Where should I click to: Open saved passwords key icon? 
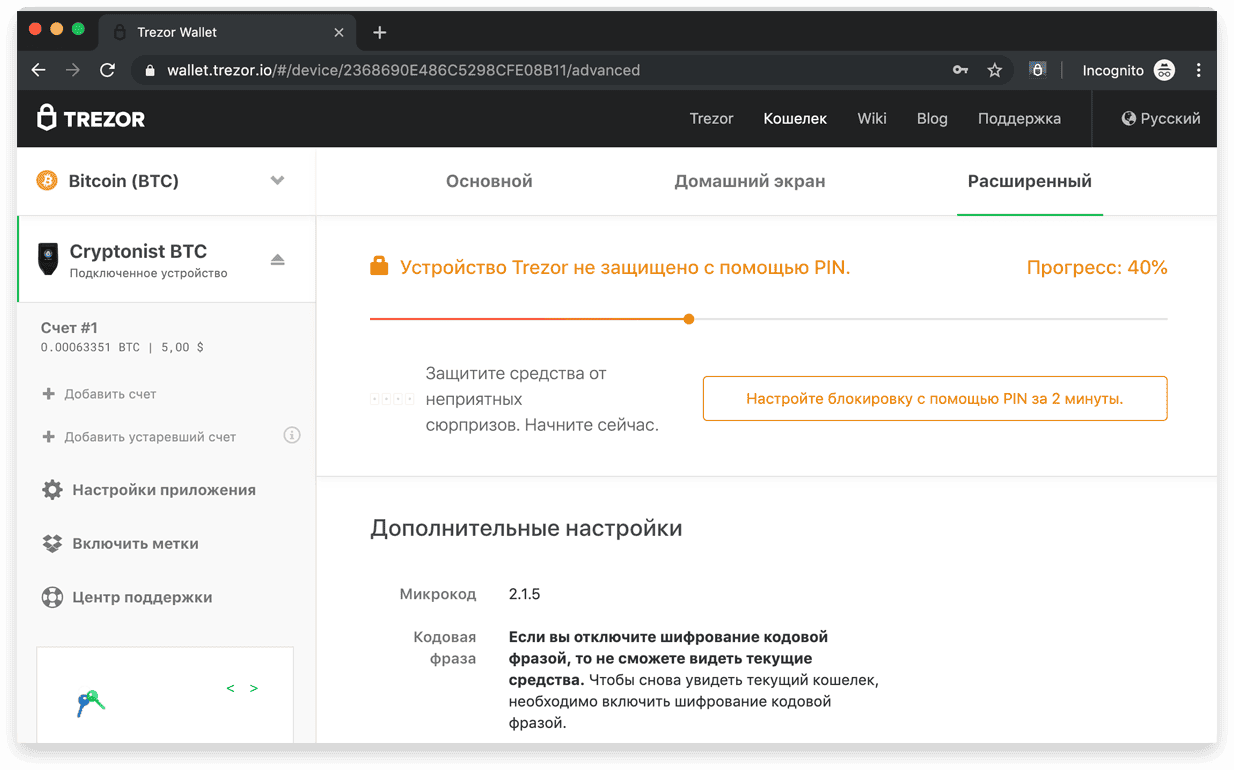(960, 70)
